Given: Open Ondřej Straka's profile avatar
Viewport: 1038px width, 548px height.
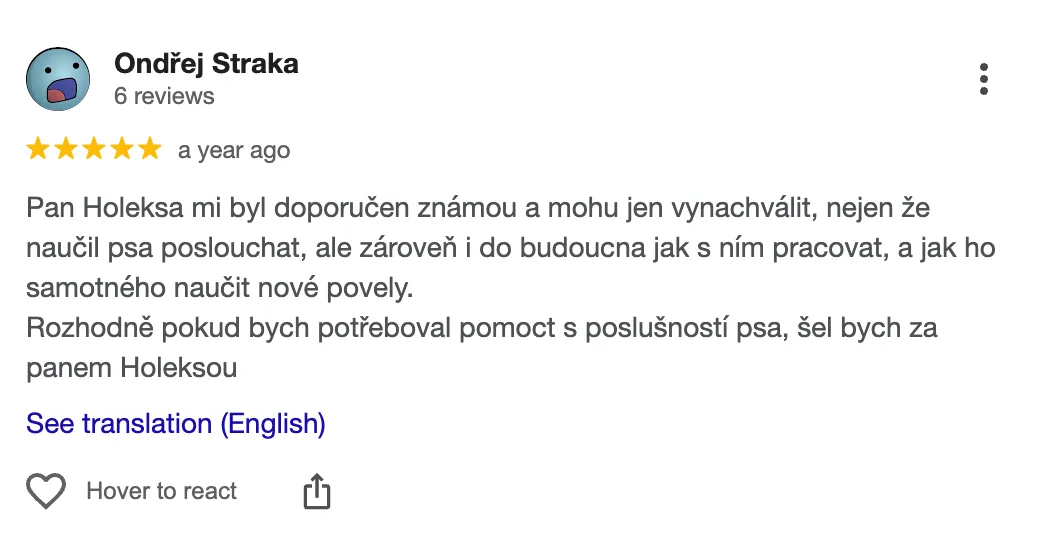Looking at the screenshot, I should click(59, 79).
